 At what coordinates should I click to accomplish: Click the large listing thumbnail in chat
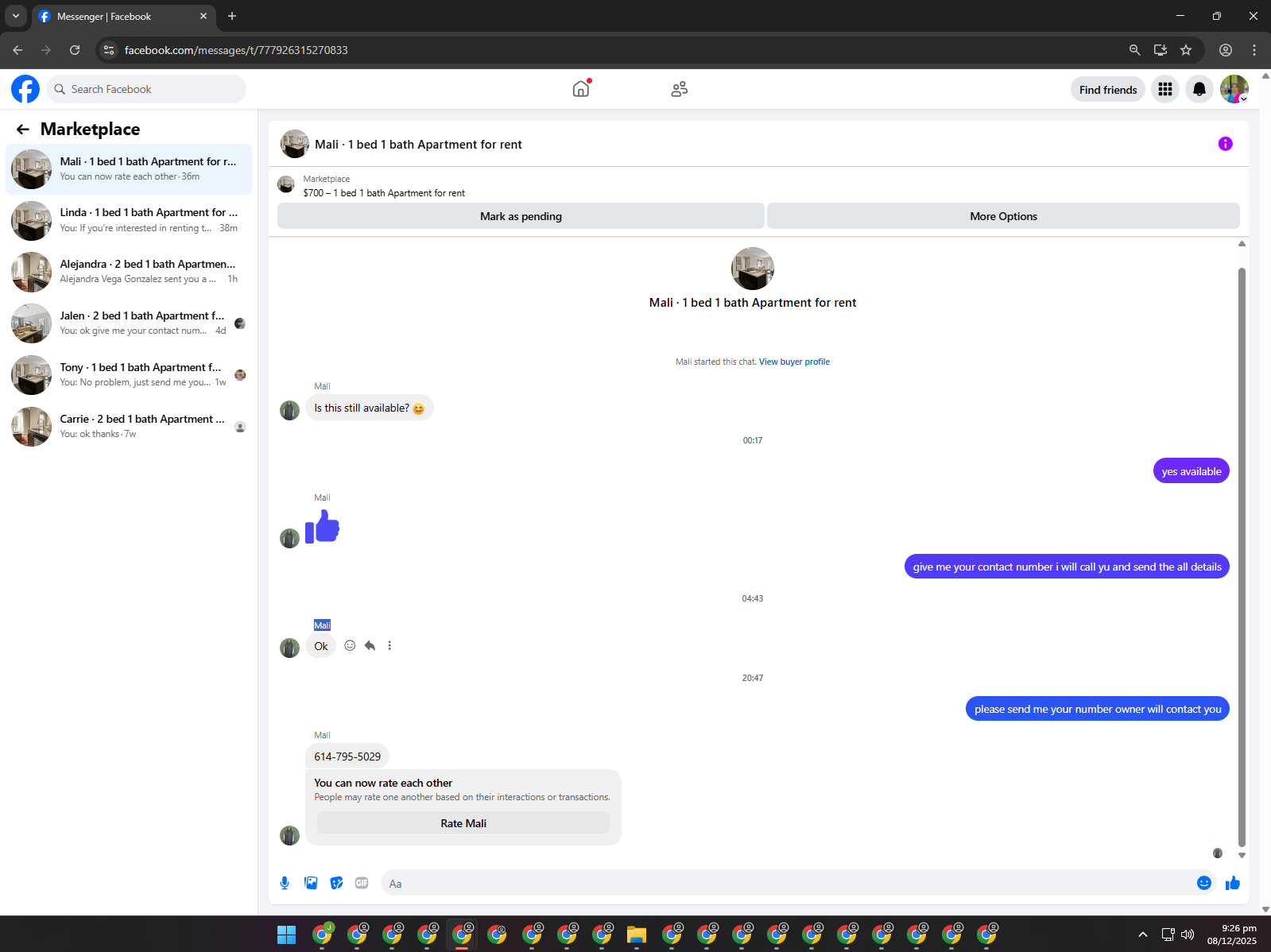coord(753,269)
